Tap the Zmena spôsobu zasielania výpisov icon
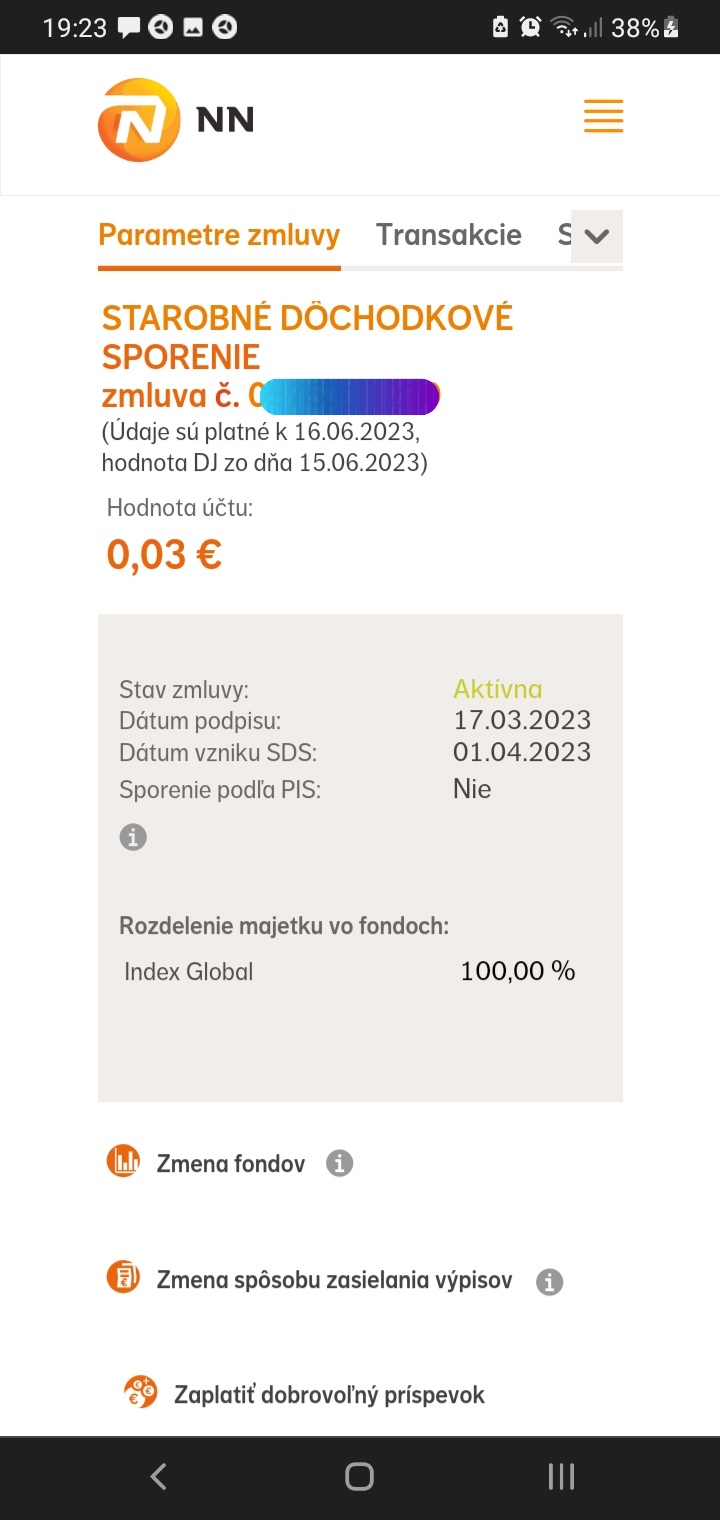The width and height of the screenshot is (720, 1520). pos(124,1277)
